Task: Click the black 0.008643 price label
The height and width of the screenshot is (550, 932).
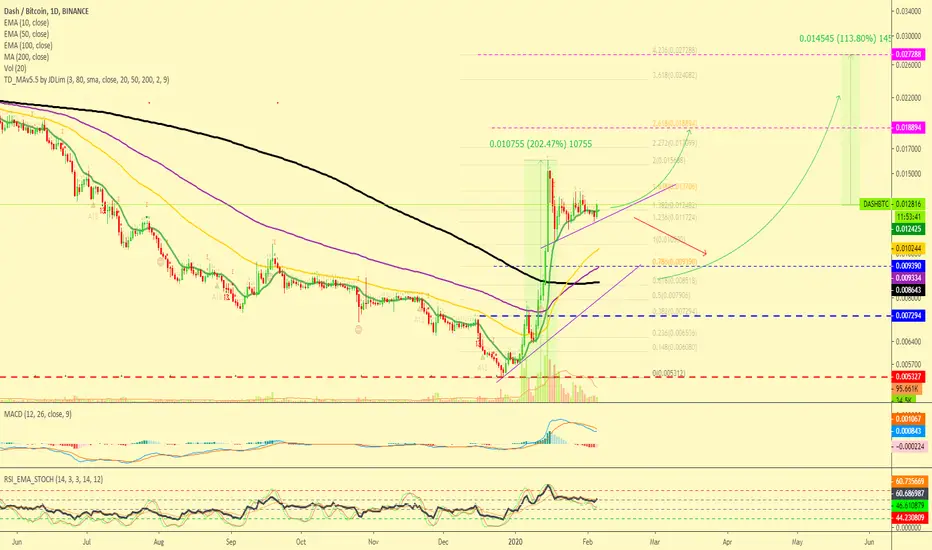Action: [909, 290]
